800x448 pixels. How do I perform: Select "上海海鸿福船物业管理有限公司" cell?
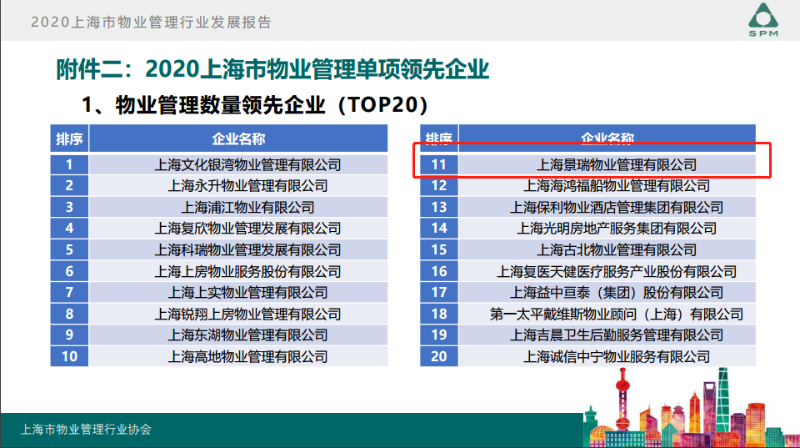coord(607,186)
